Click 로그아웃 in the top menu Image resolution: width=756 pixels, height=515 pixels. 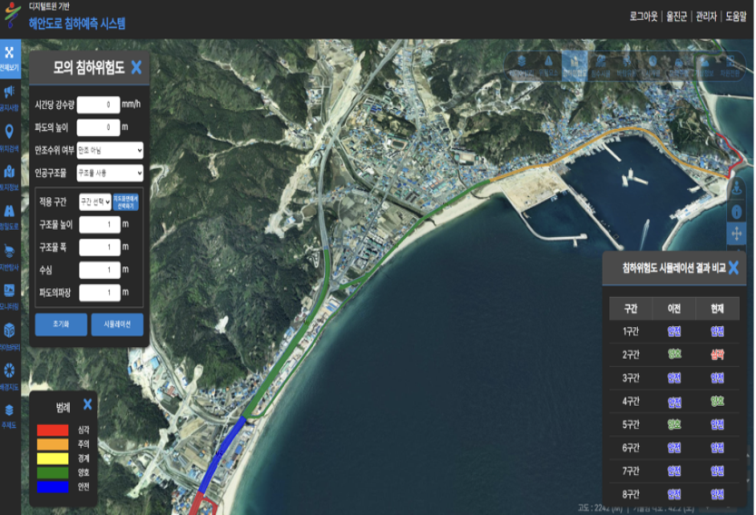click(x=645, y=17)
